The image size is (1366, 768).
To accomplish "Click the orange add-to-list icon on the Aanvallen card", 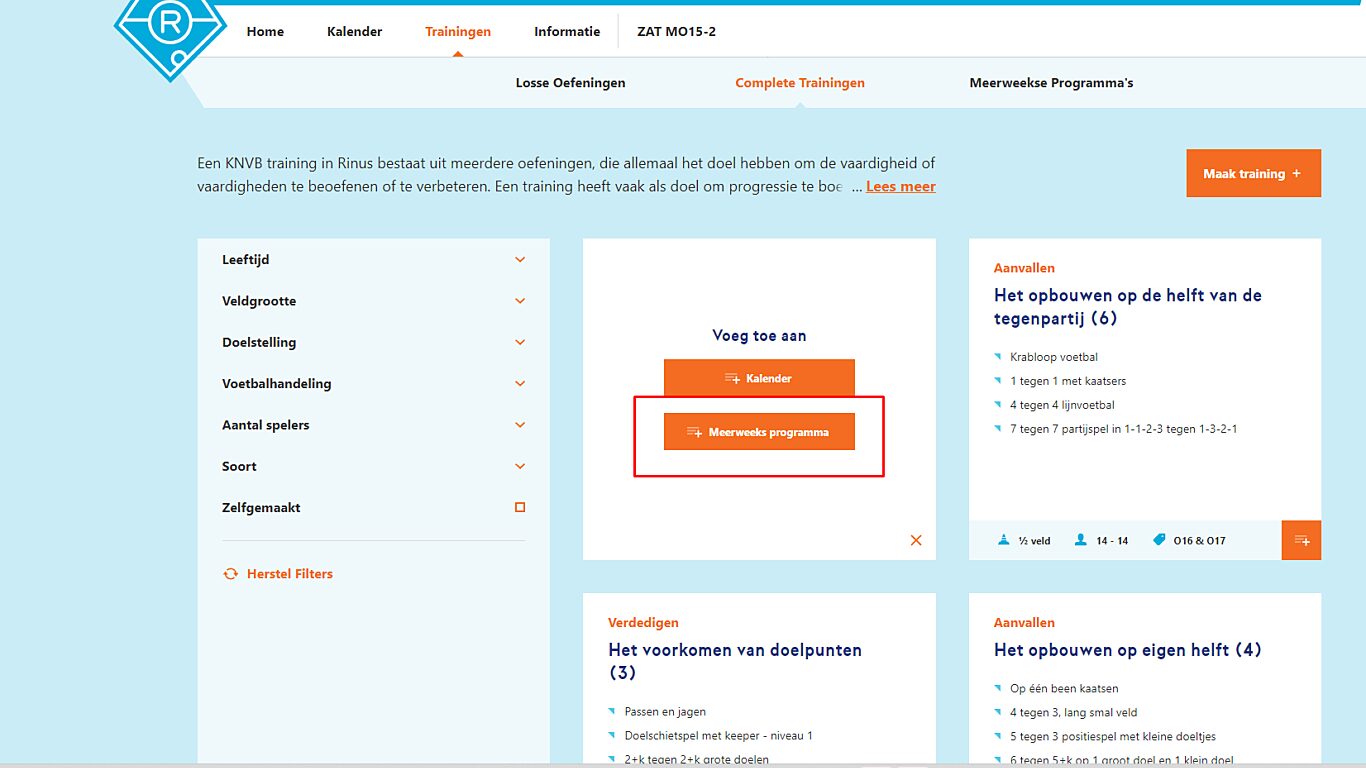I will 1301,540.
